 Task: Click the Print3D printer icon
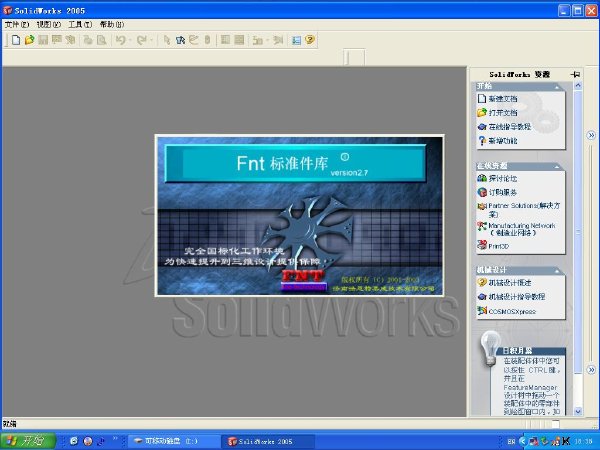[x=481, y=245]
